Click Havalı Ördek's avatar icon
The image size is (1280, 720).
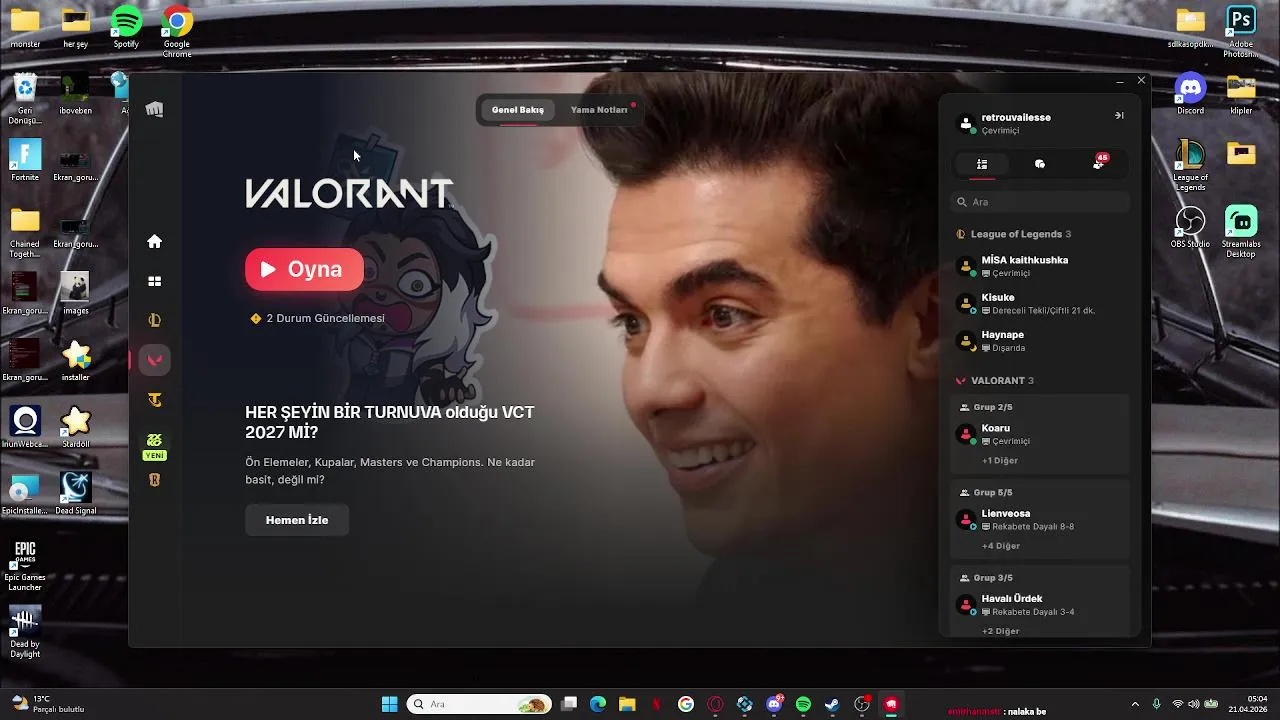click(x=966, y=605)
